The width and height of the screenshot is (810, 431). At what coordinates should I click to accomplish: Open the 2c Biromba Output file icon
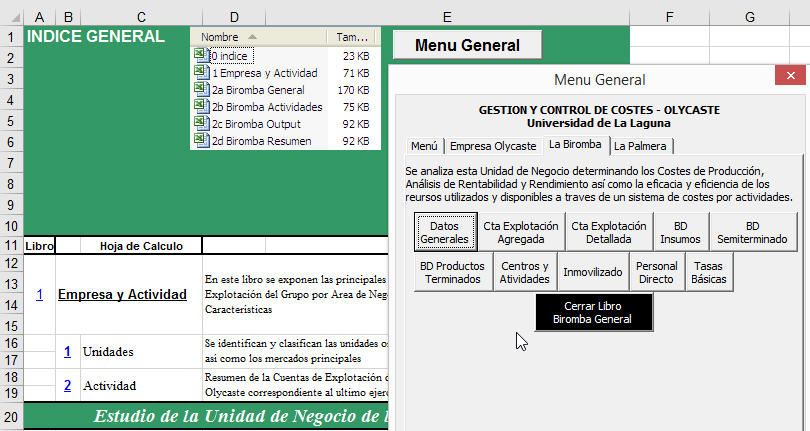(x=201, y=124)
